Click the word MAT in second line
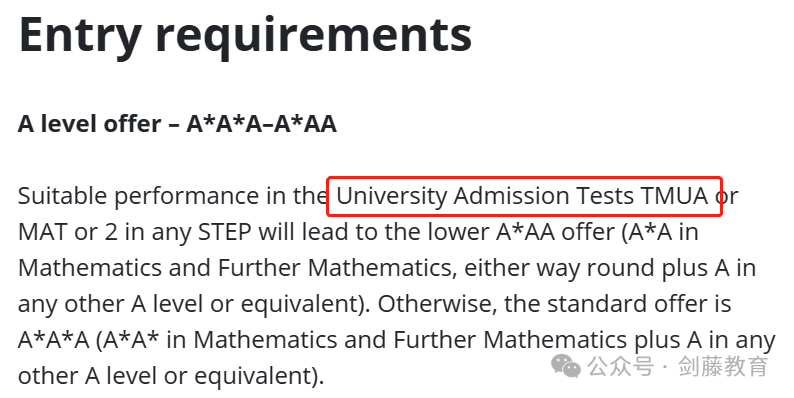Viewport: 794px width, 398px height. pyautogui.click(x=43, y=232)
